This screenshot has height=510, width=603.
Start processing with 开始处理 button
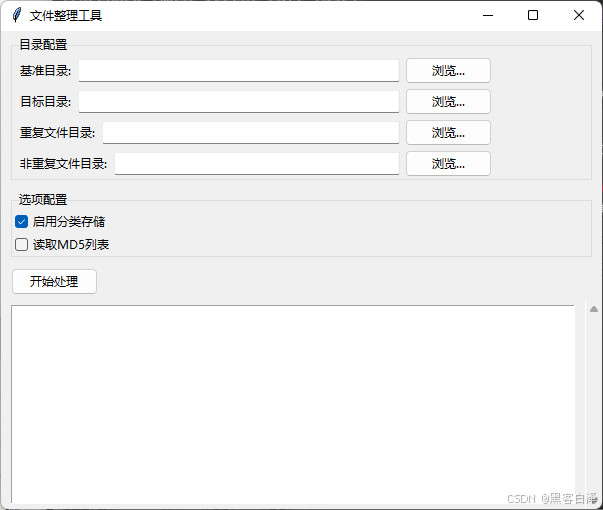54,282
